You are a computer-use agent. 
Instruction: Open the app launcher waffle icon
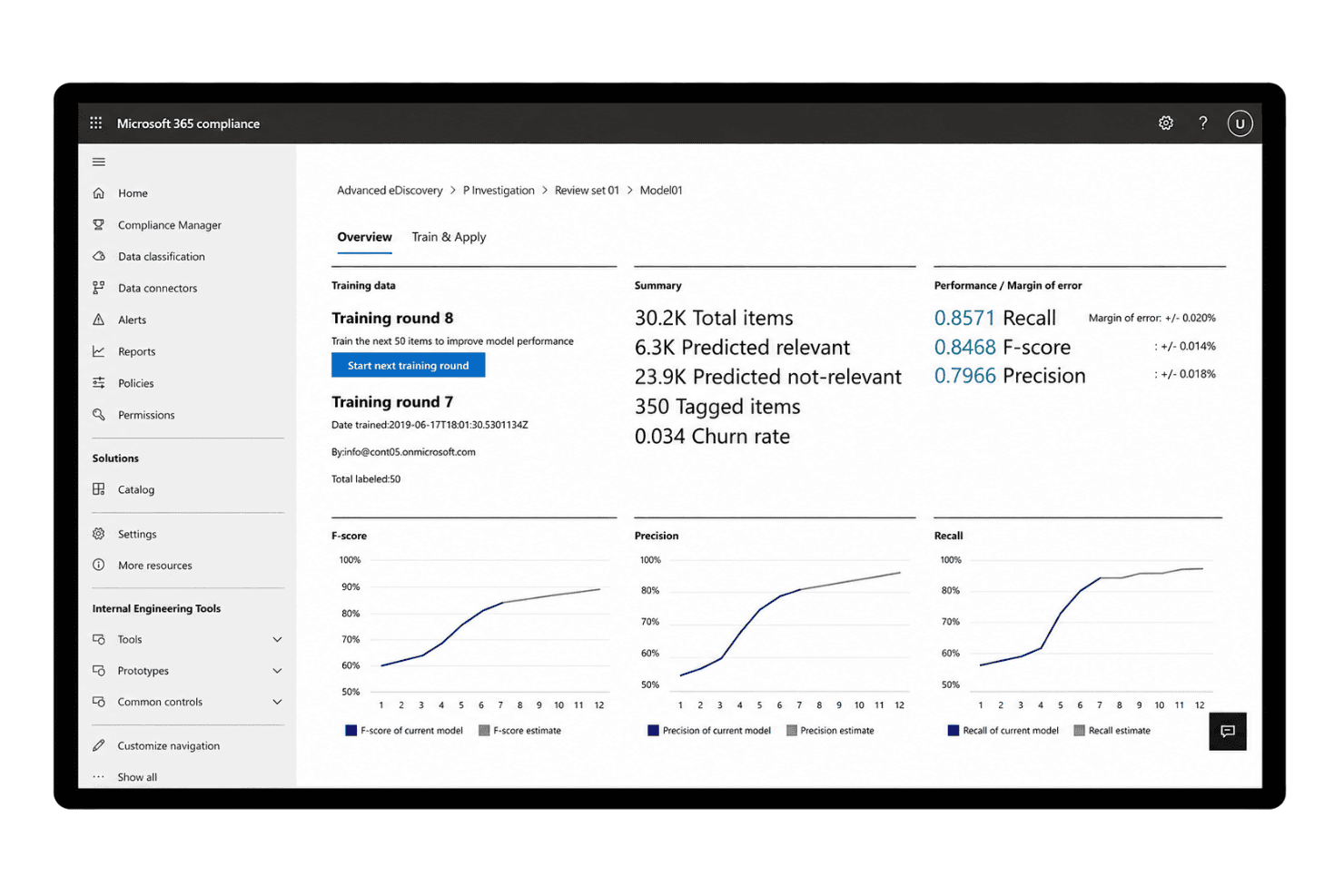(96, 123)
